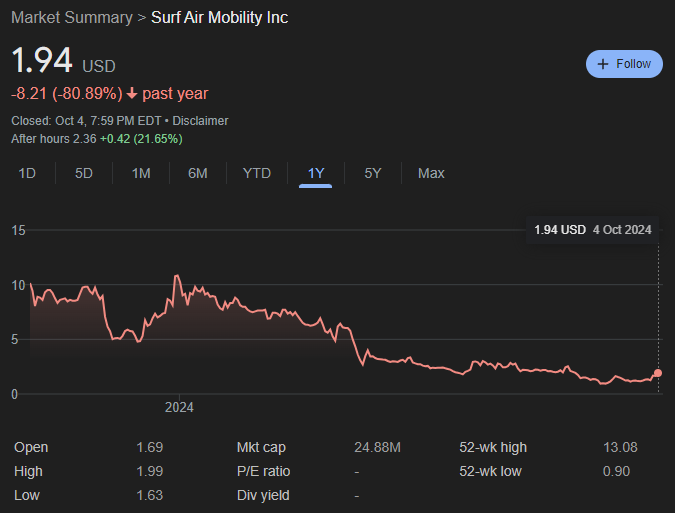Click the Open label in stats
This screenshot has width=675, height=513.
31,448
